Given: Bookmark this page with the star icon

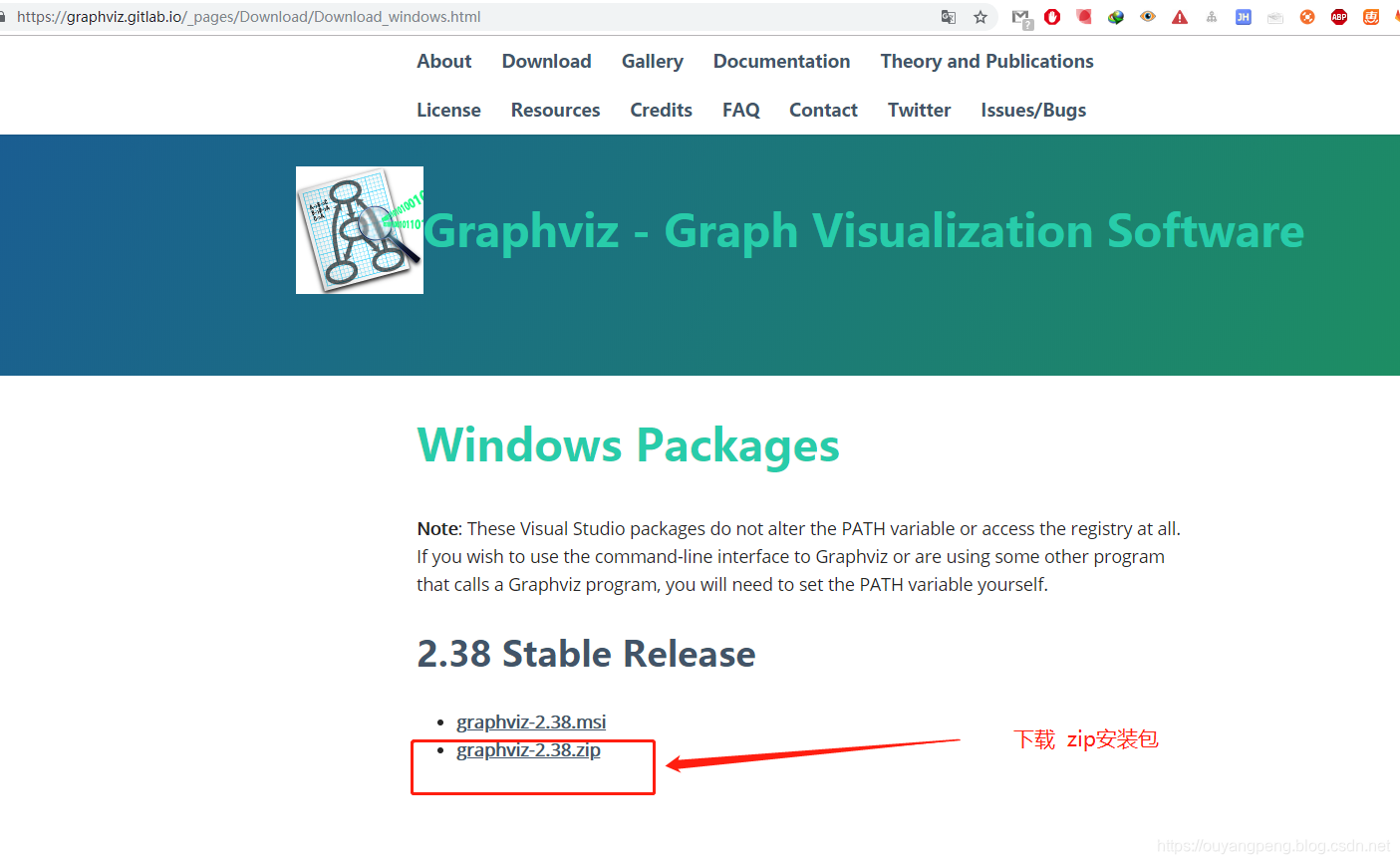Looking at the screenshot, I should point(980,17).
